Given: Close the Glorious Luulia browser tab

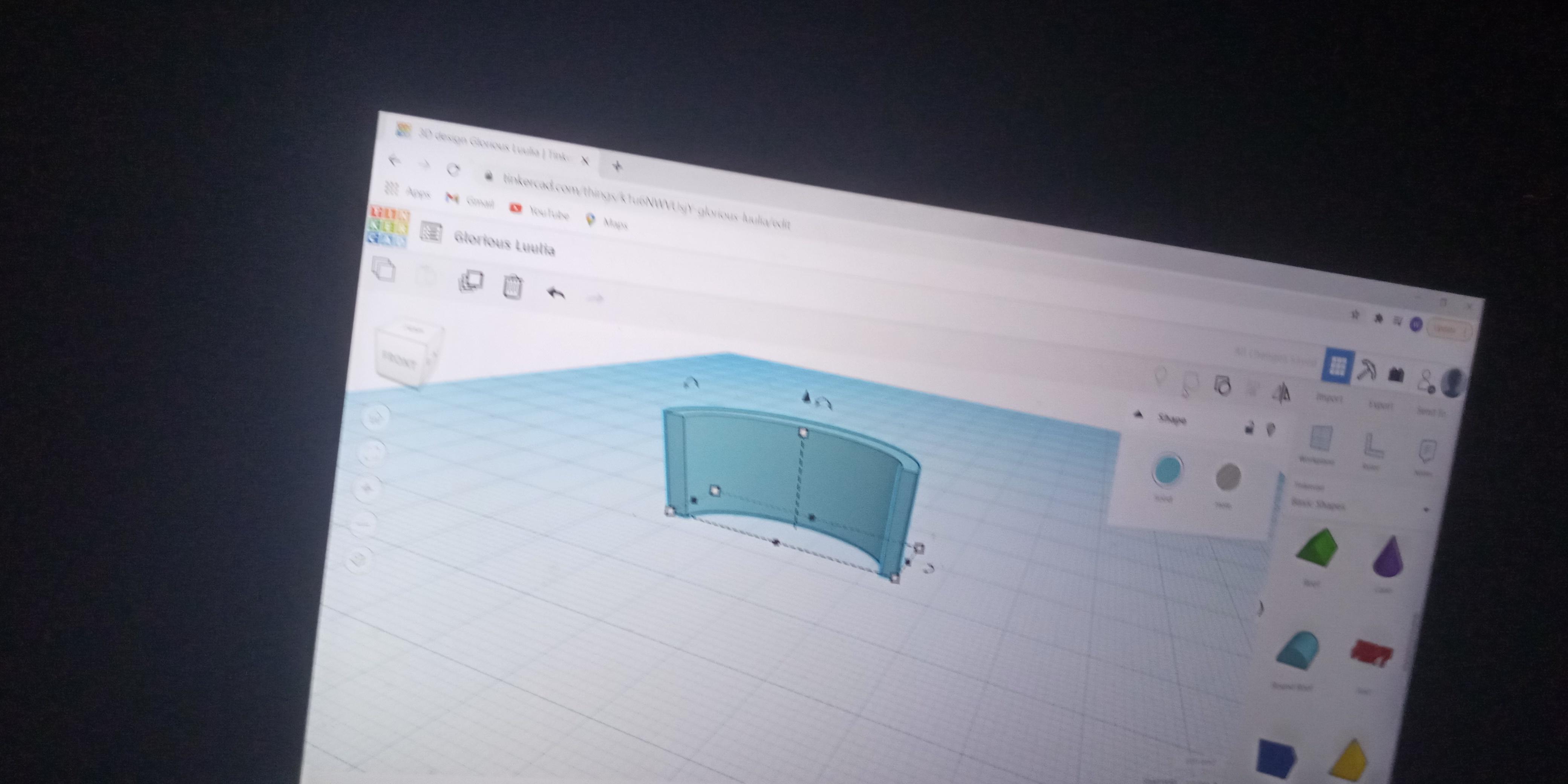Looking at the screenshot, I should pyautogui.click(x=585, y=161).
